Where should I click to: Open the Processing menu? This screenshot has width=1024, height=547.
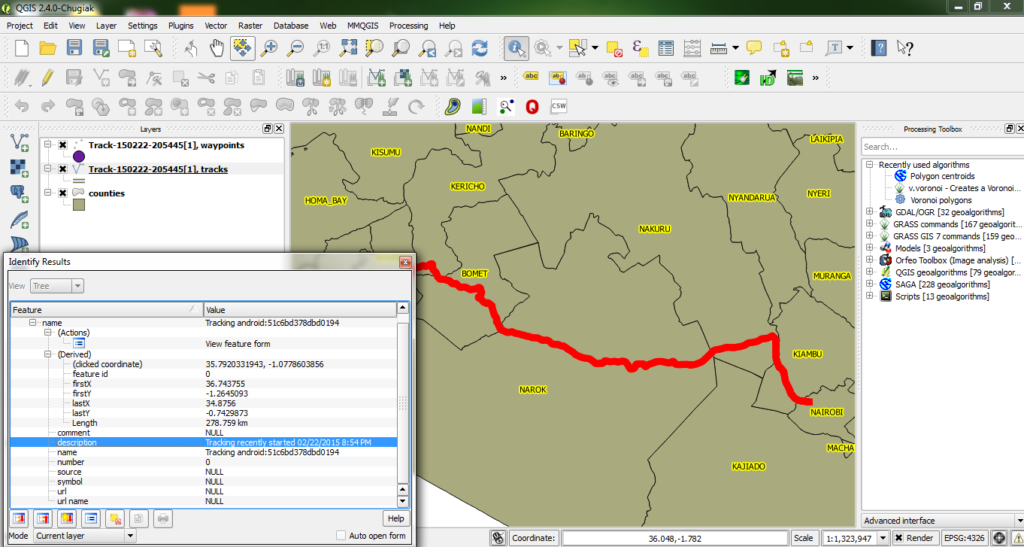point(408,25)
